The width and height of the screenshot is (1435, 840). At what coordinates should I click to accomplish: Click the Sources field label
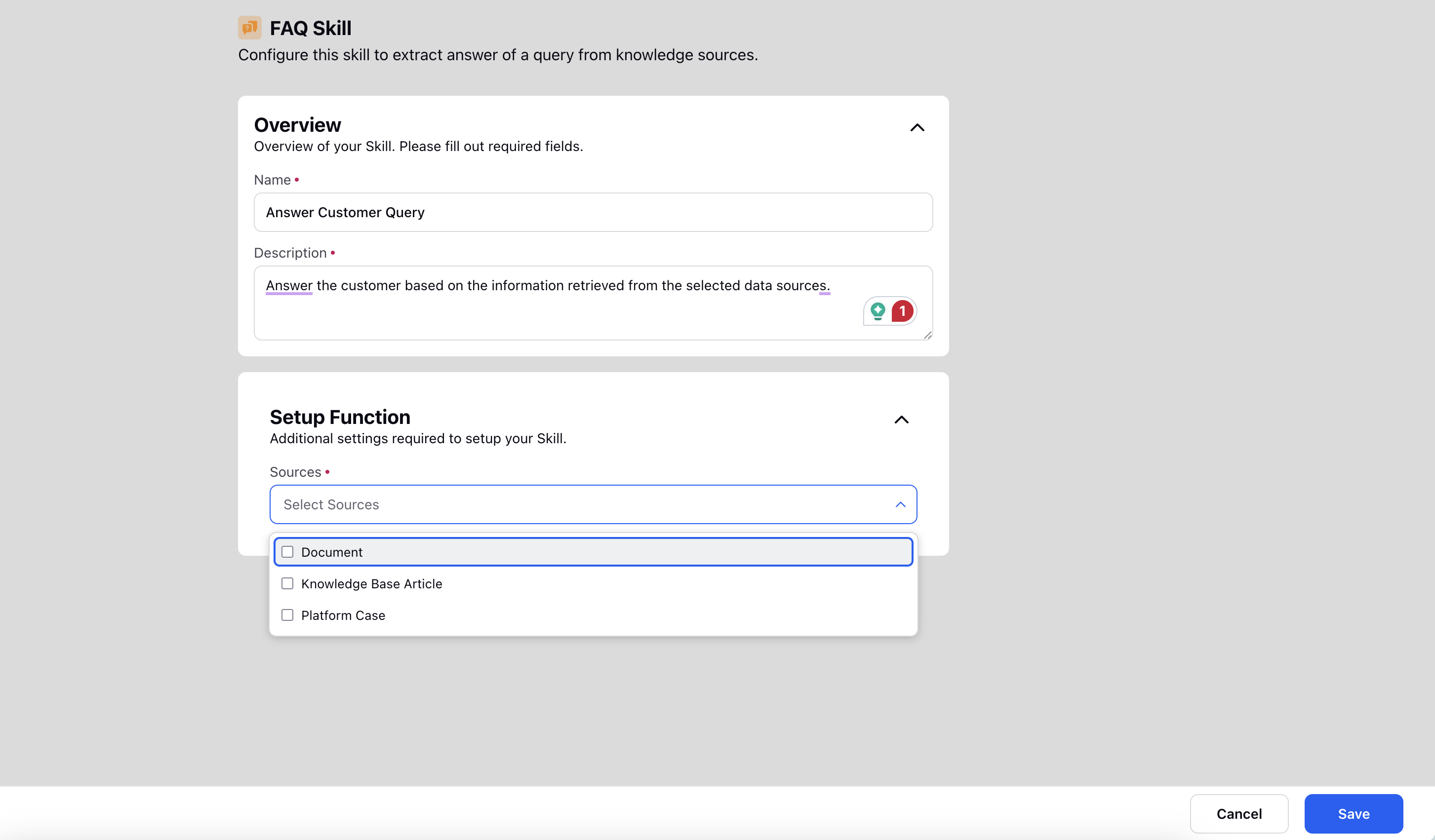coord(295,472)
